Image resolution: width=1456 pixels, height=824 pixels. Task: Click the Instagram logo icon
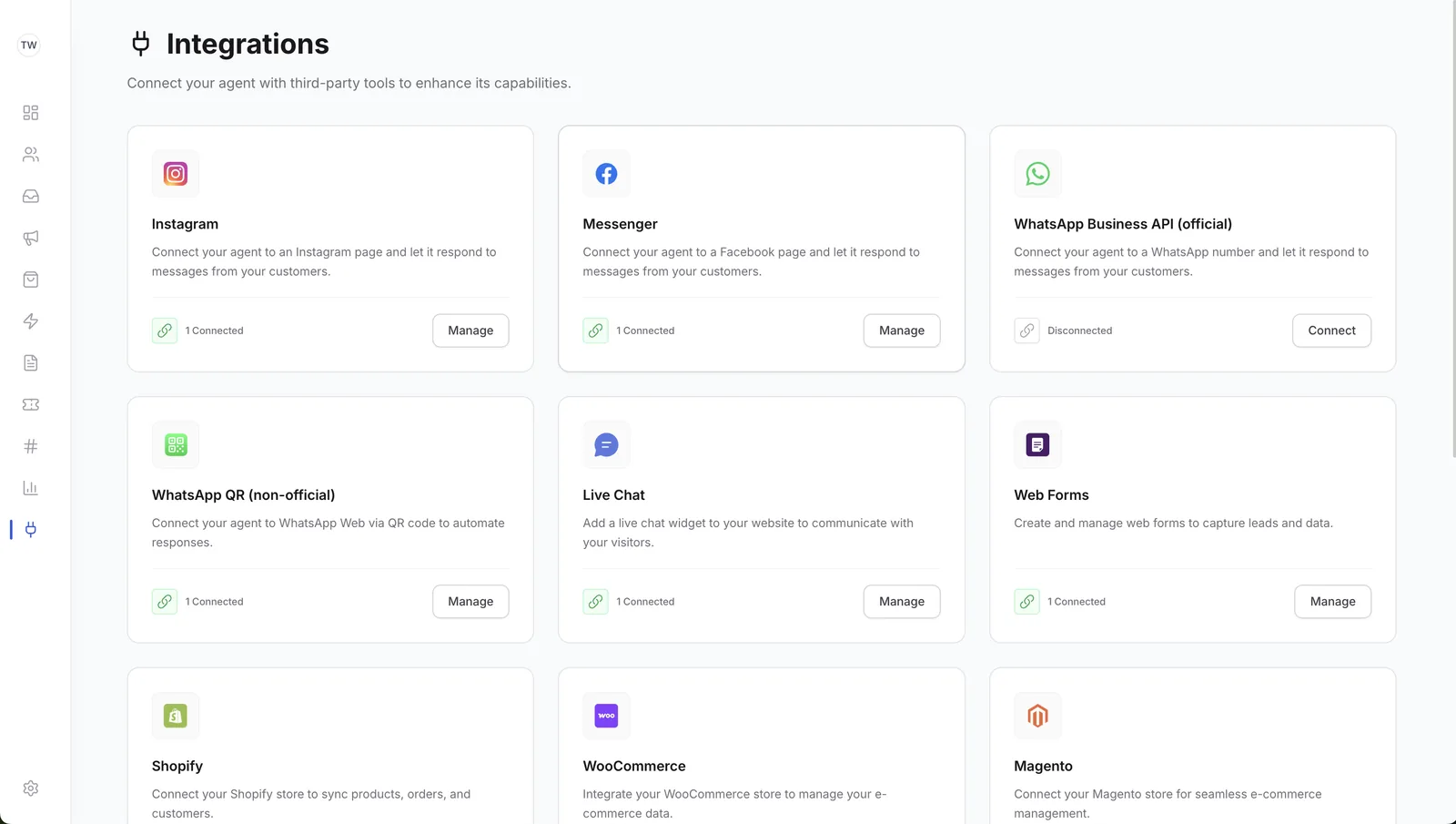pyautogui.click(x=176, y=174)
